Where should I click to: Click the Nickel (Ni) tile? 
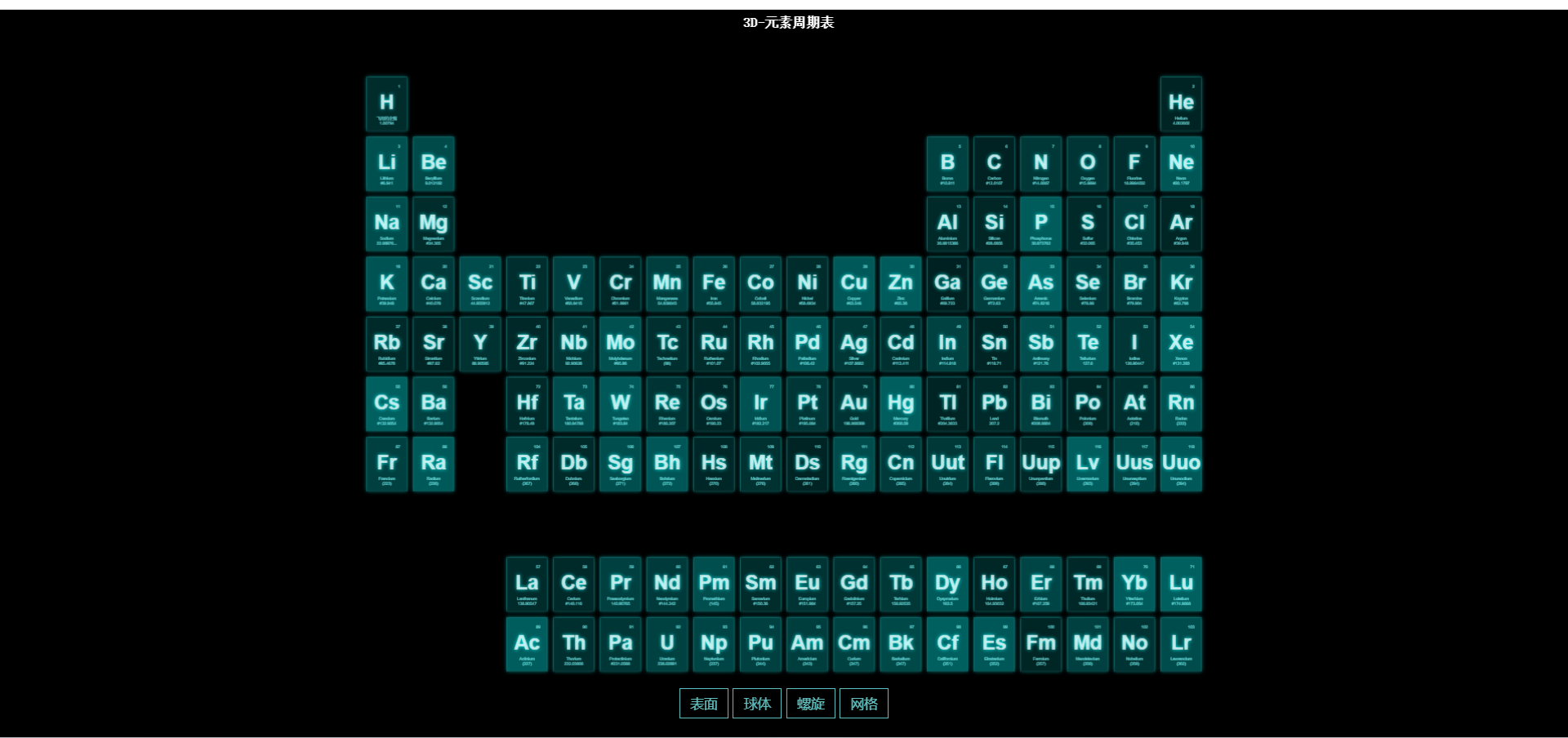(x=808, y=284)
